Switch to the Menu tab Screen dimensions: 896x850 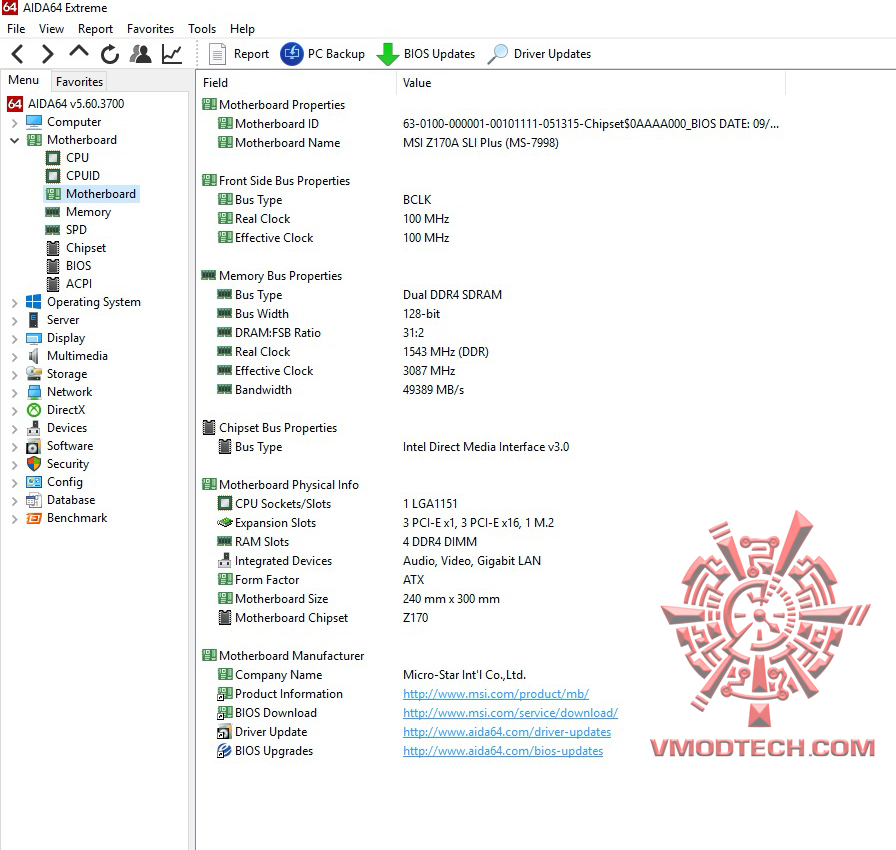point(23,80)
